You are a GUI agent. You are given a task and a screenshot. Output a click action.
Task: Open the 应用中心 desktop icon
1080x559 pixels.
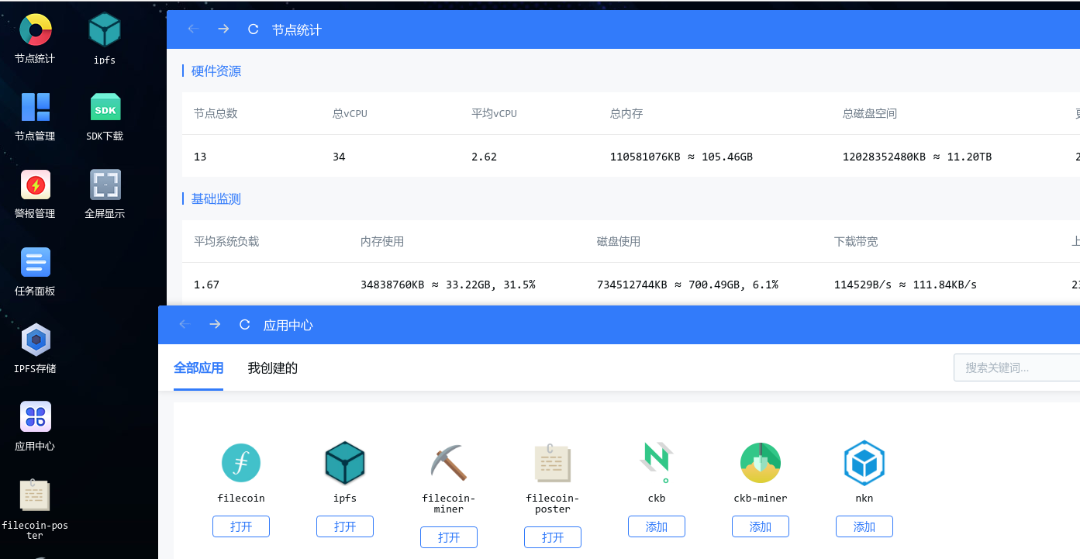pyautogui.click(x=35, y=426)
